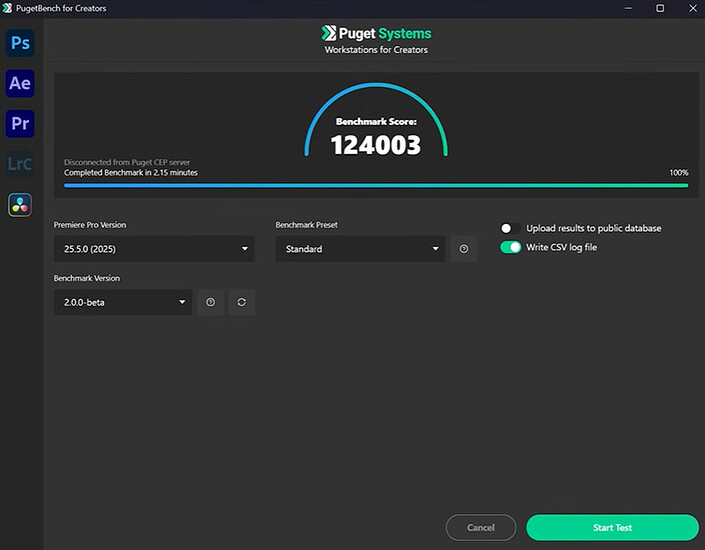705x550 pixels.
Task: Click the Puget Systems logo
Action: [376, 34]
